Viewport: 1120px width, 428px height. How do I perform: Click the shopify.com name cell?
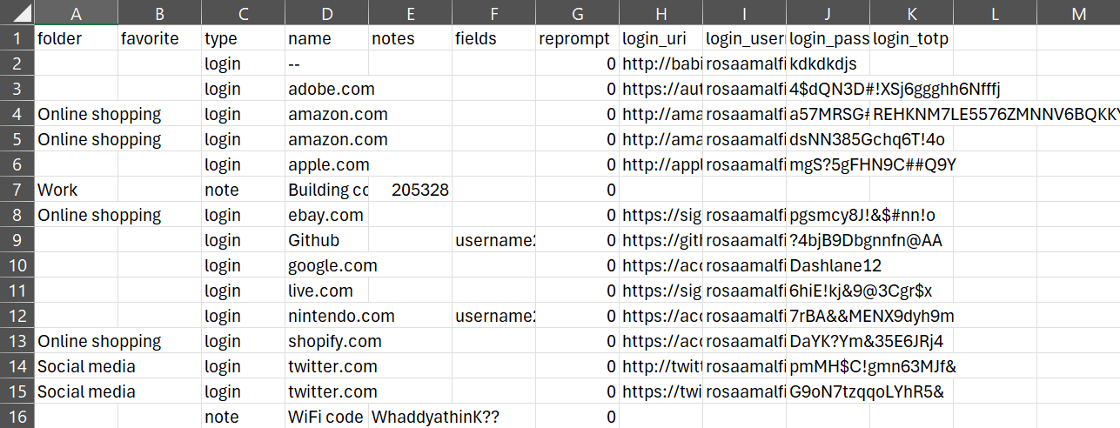point(326,341)
